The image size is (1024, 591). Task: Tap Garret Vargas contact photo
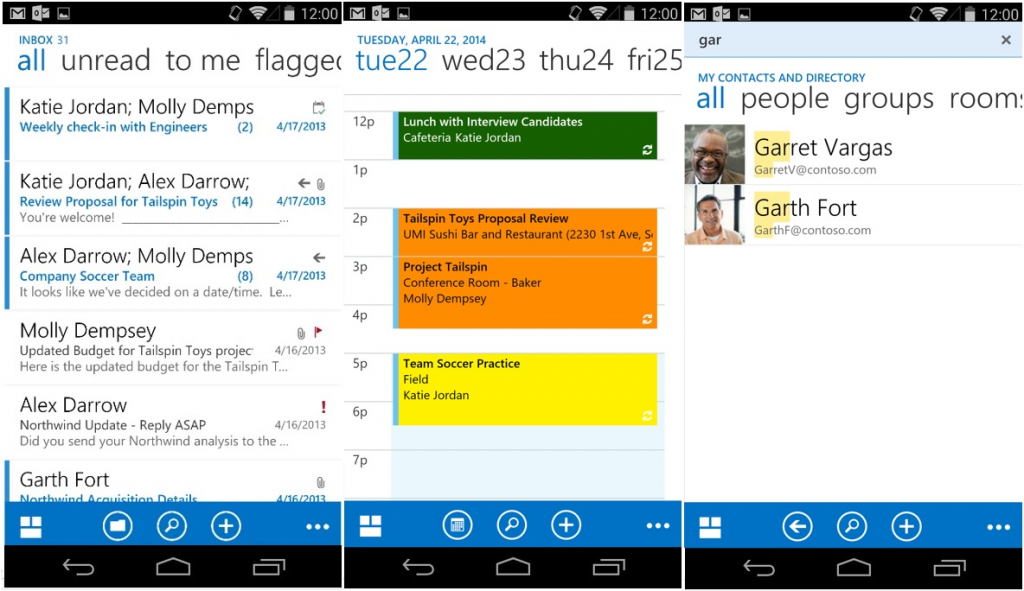[x=714, y=154]
